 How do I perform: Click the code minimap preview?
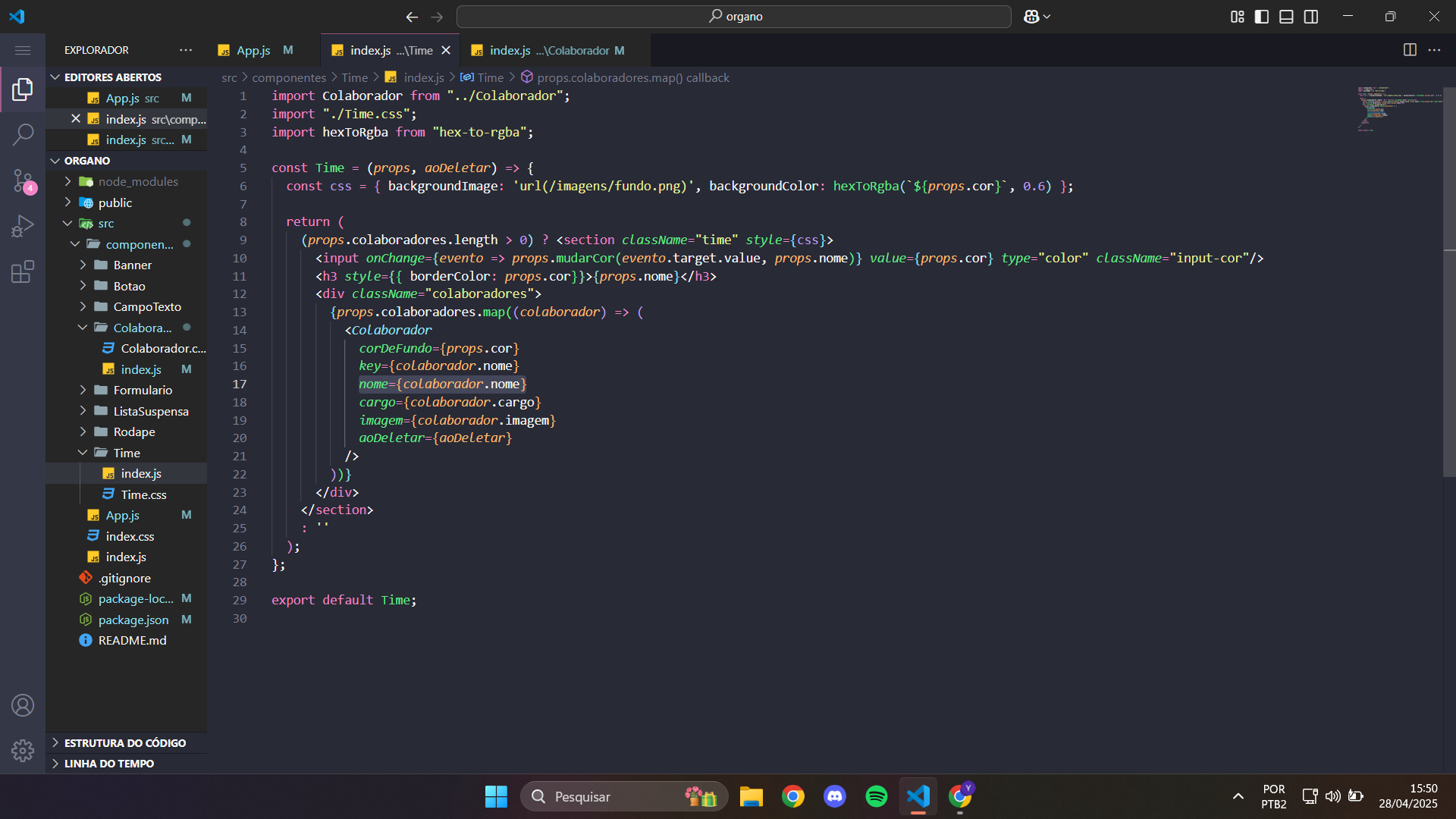pos(1399,109)
